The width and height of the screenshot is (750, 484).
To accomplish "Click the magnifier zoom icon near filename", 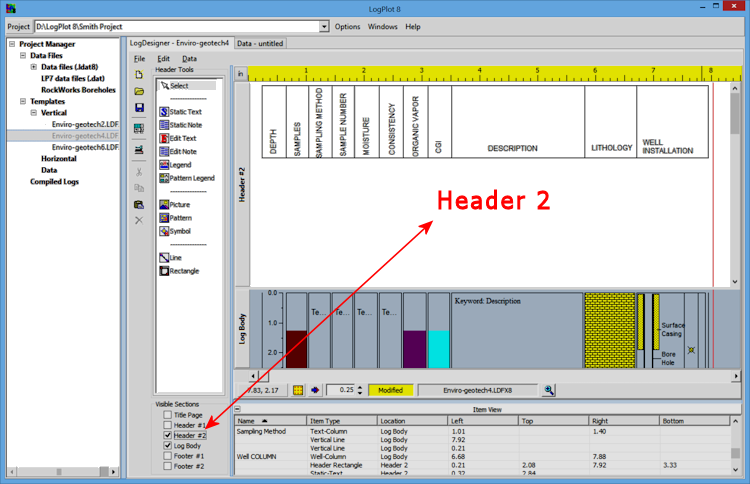I will pos(549,390).
